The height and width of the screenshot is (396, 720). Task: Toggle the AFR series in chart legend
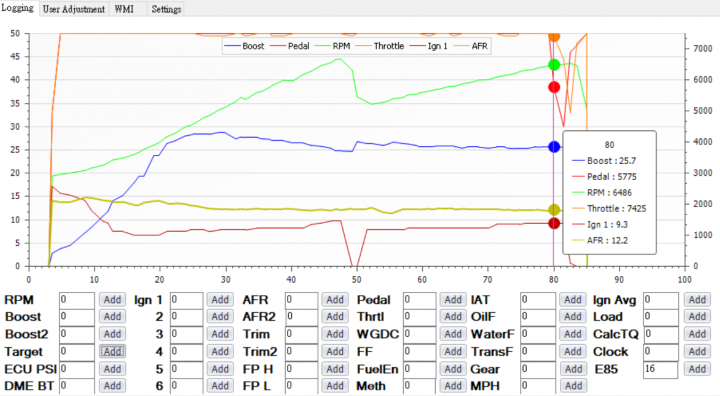tap(471, 46)
